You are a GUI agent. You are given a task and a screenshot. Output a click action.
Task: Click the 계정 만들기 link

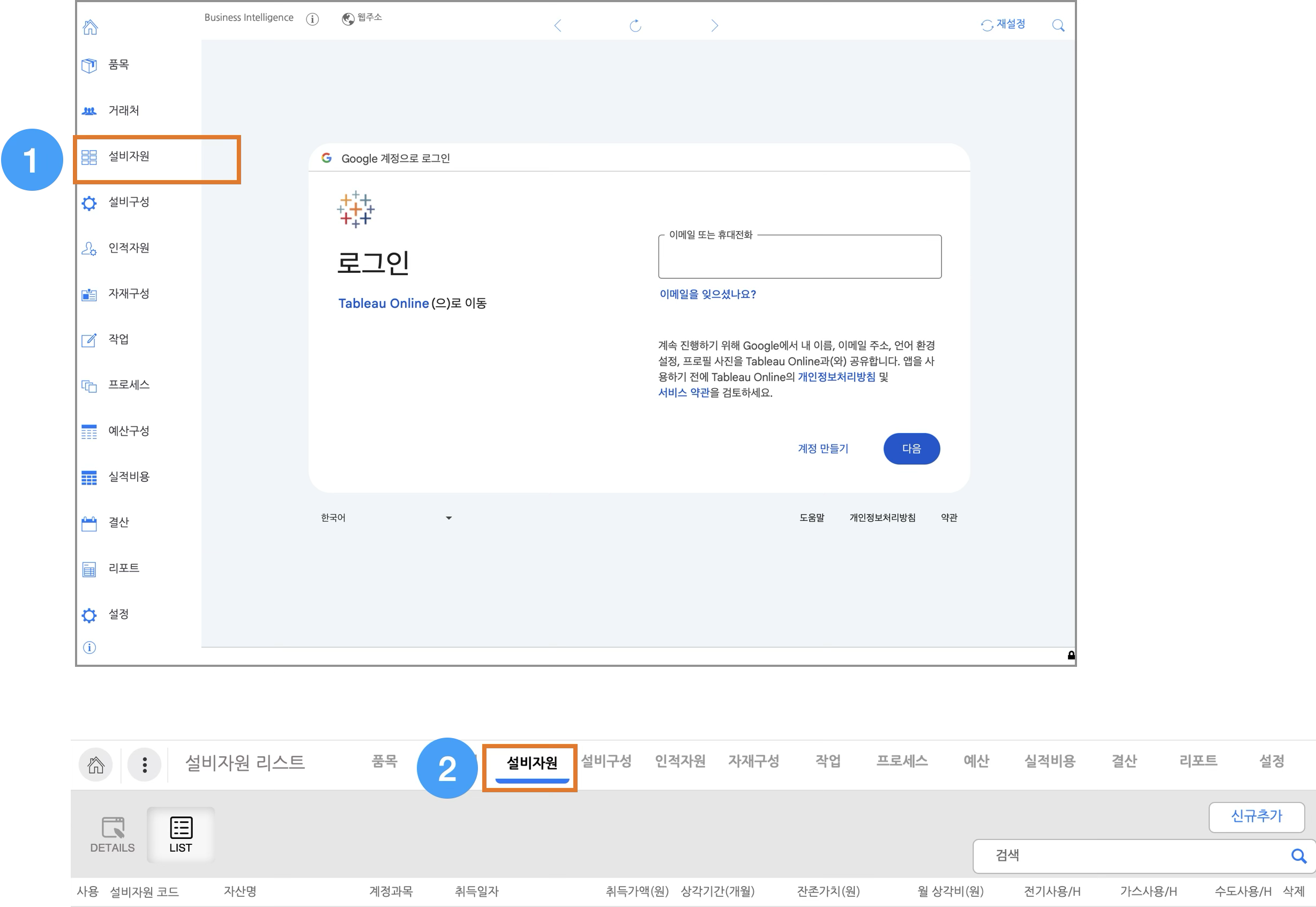pyautogui.click(x=822, y=448)
